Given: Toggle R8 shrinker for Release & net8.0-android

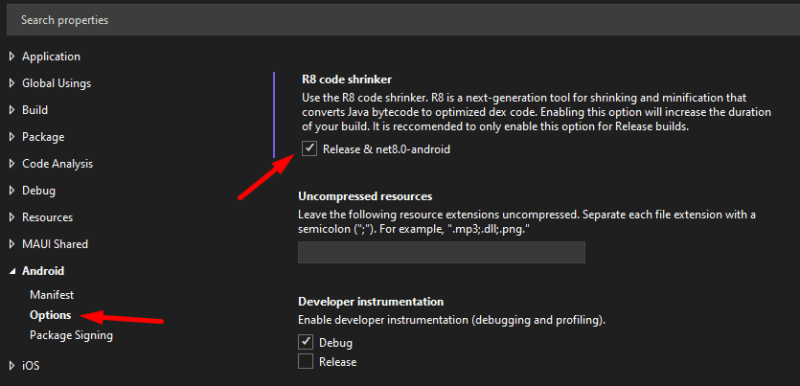Looking at the screenshot, I should click(309, 149).
